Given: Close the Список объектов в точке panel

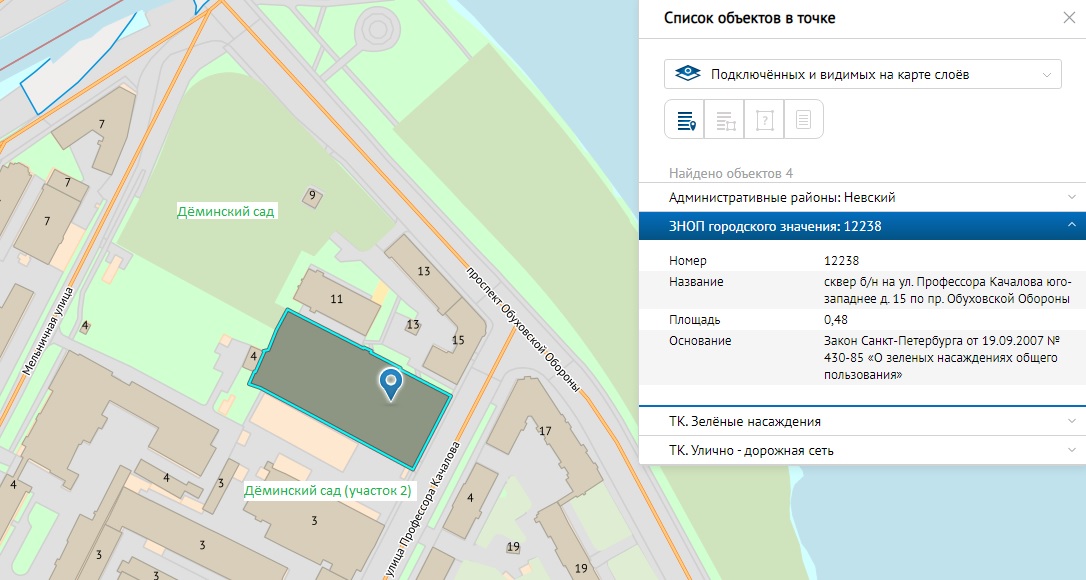Looking at the screenshot, I should click(x=1069, y=18).
